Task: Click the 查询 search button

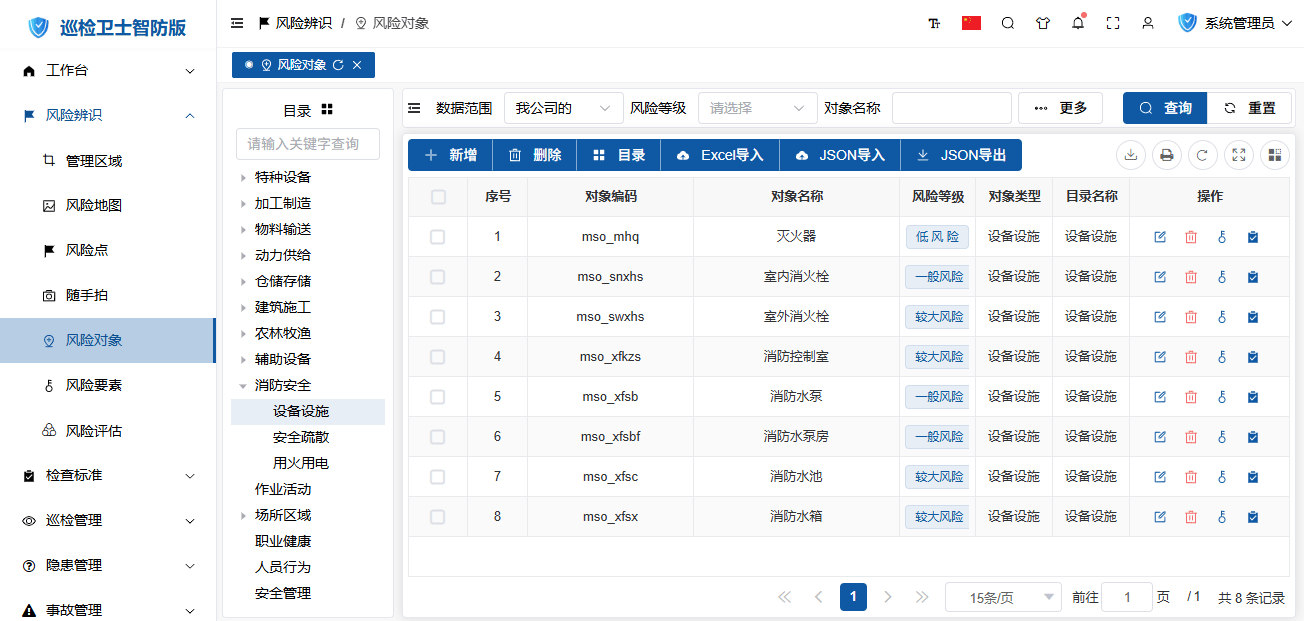Action: coord(1165,108)
